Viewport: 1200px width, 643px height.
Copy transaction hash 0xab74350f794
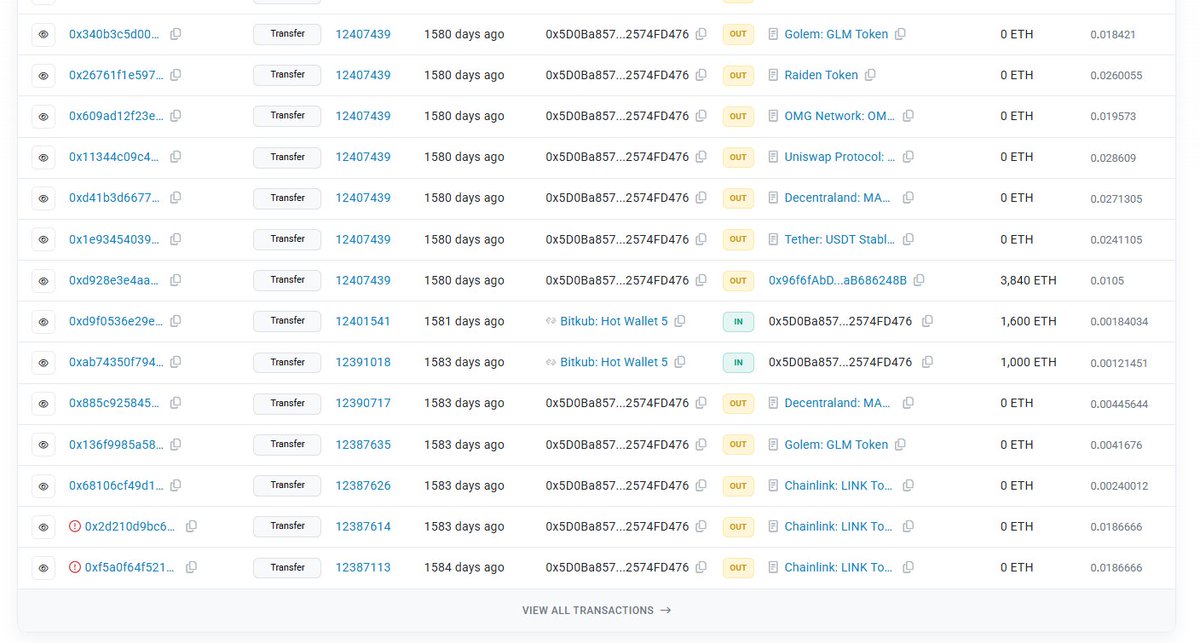pyautogui.click(x=175, y=362)
